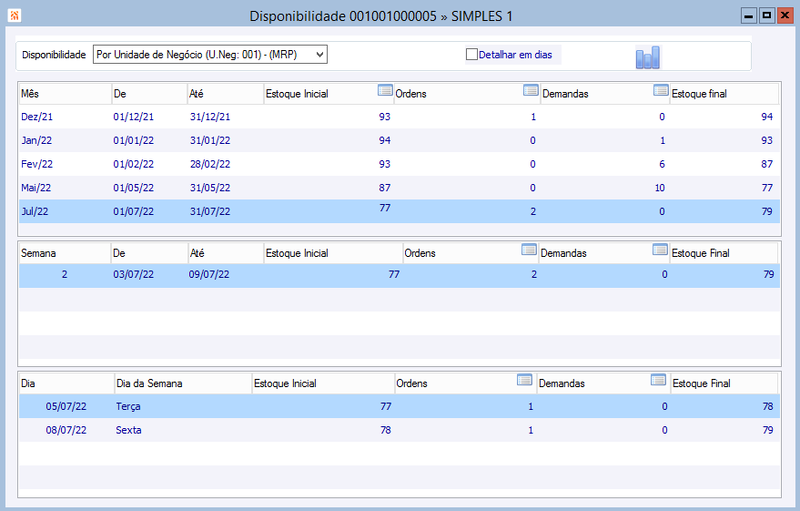Click date 28/02/22 in Até column

210,164
